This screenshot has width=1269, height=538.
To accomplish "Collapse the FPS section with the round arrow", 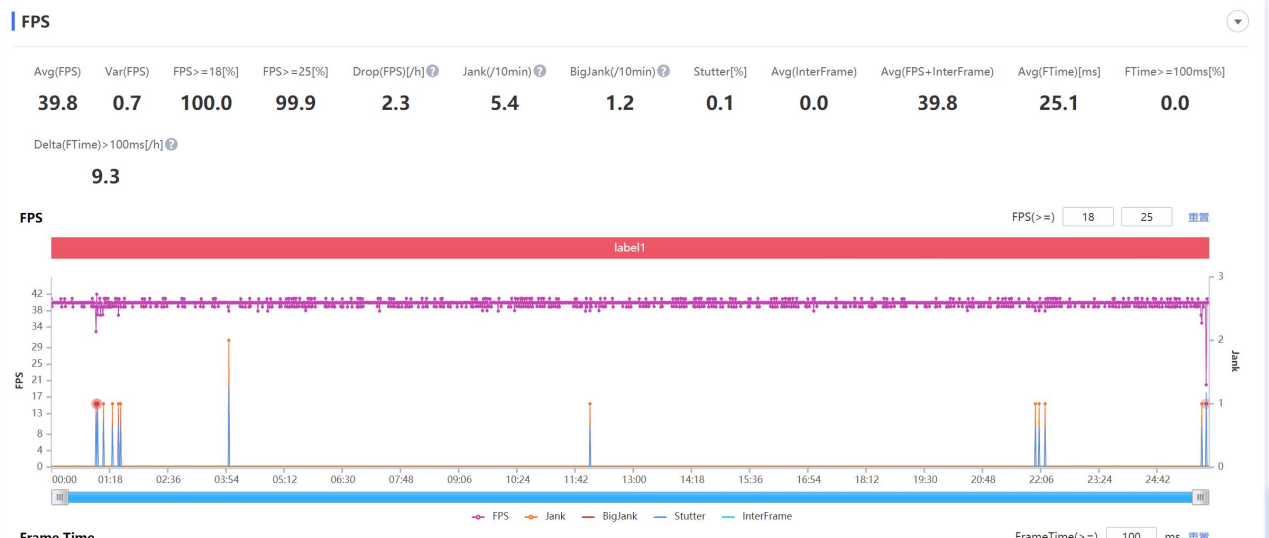I will 1238,21.
